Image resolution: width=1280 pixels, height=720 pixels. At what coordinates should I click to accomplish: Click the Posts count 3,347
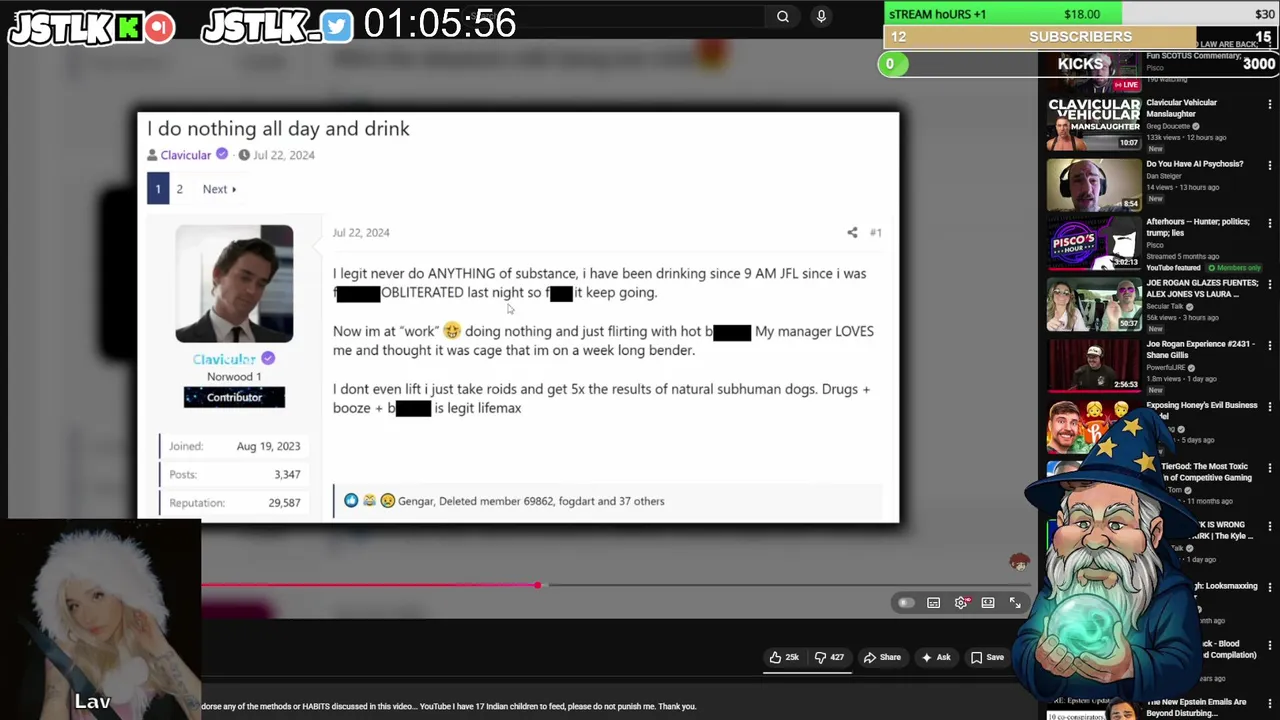(x=287, y=475)
